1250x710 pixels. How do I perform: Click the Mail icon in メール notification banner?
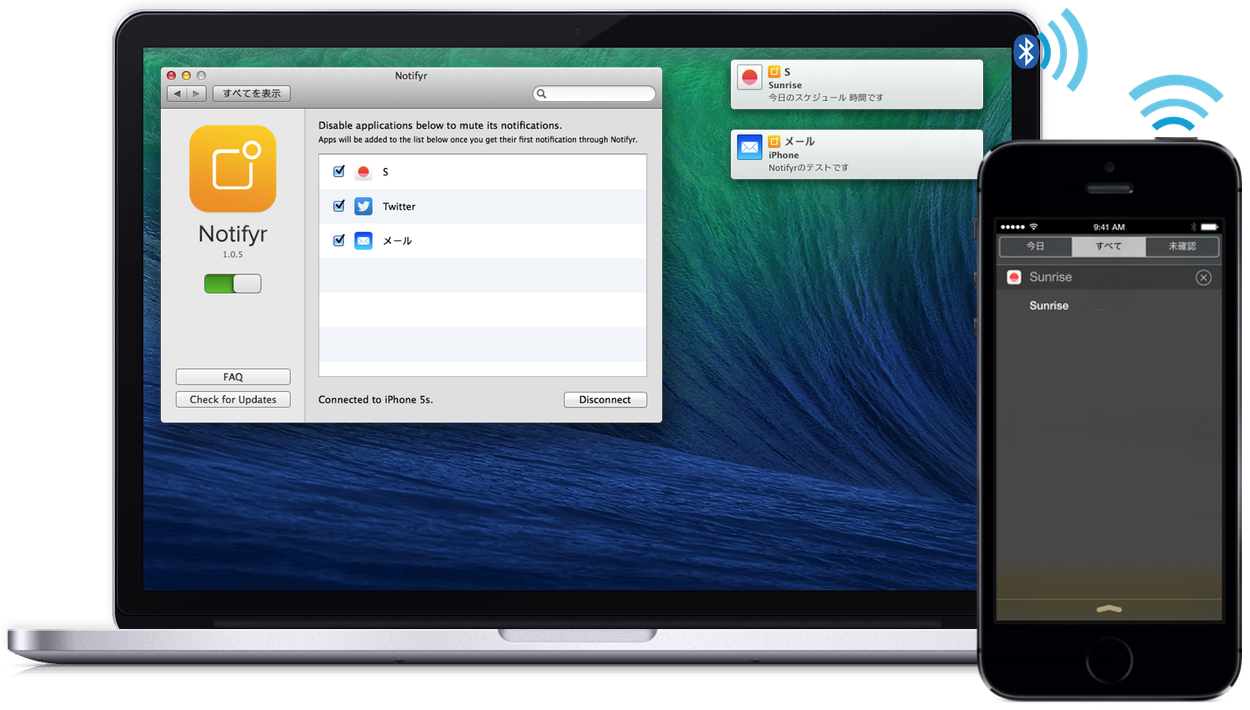[x=750, y=147]
